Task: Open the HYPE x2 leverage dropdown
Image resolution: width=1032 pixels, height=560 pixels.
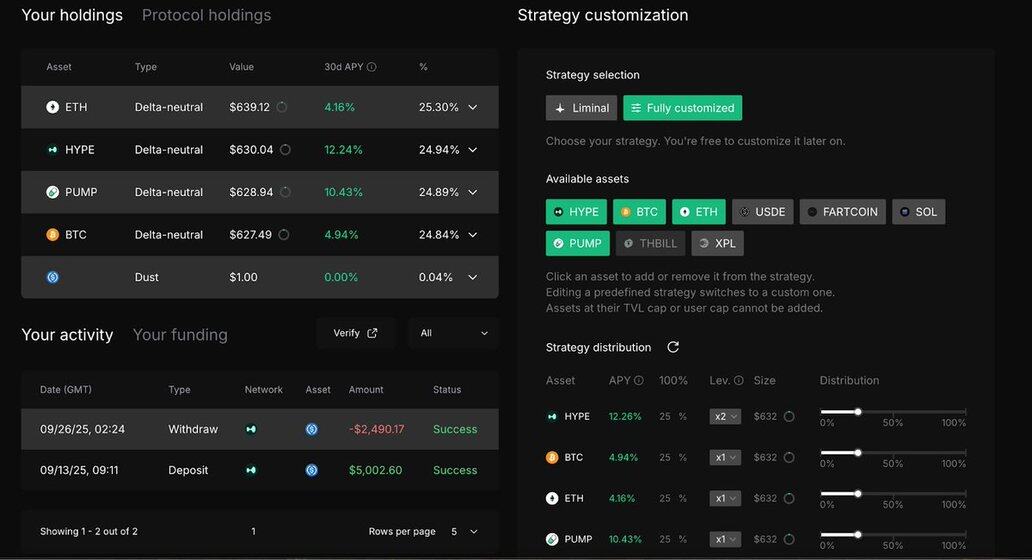Action: click(725, 416)
